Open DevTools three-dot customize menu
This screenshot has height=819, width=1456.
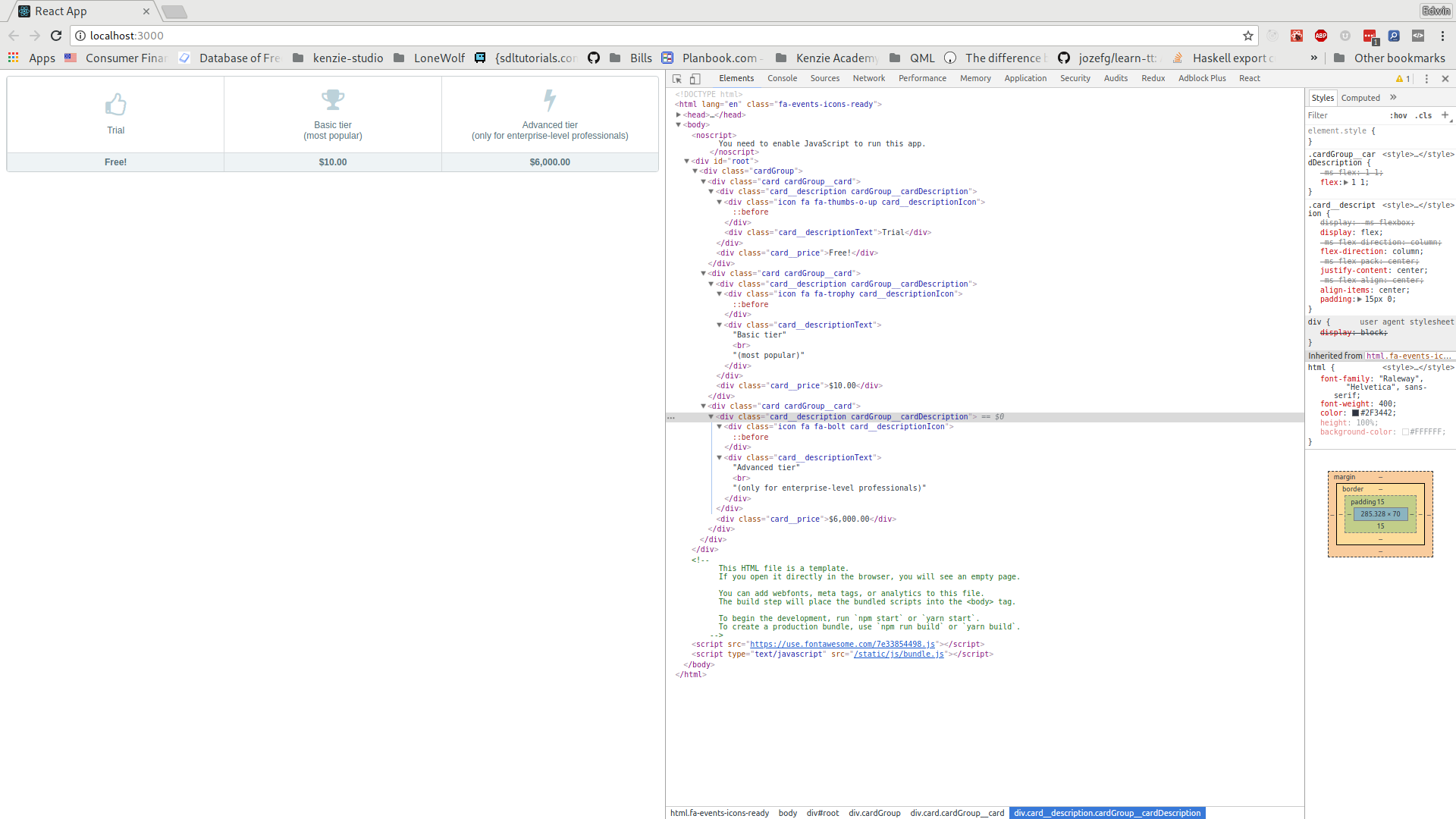pyautogui.click(x=1426, y=79)
